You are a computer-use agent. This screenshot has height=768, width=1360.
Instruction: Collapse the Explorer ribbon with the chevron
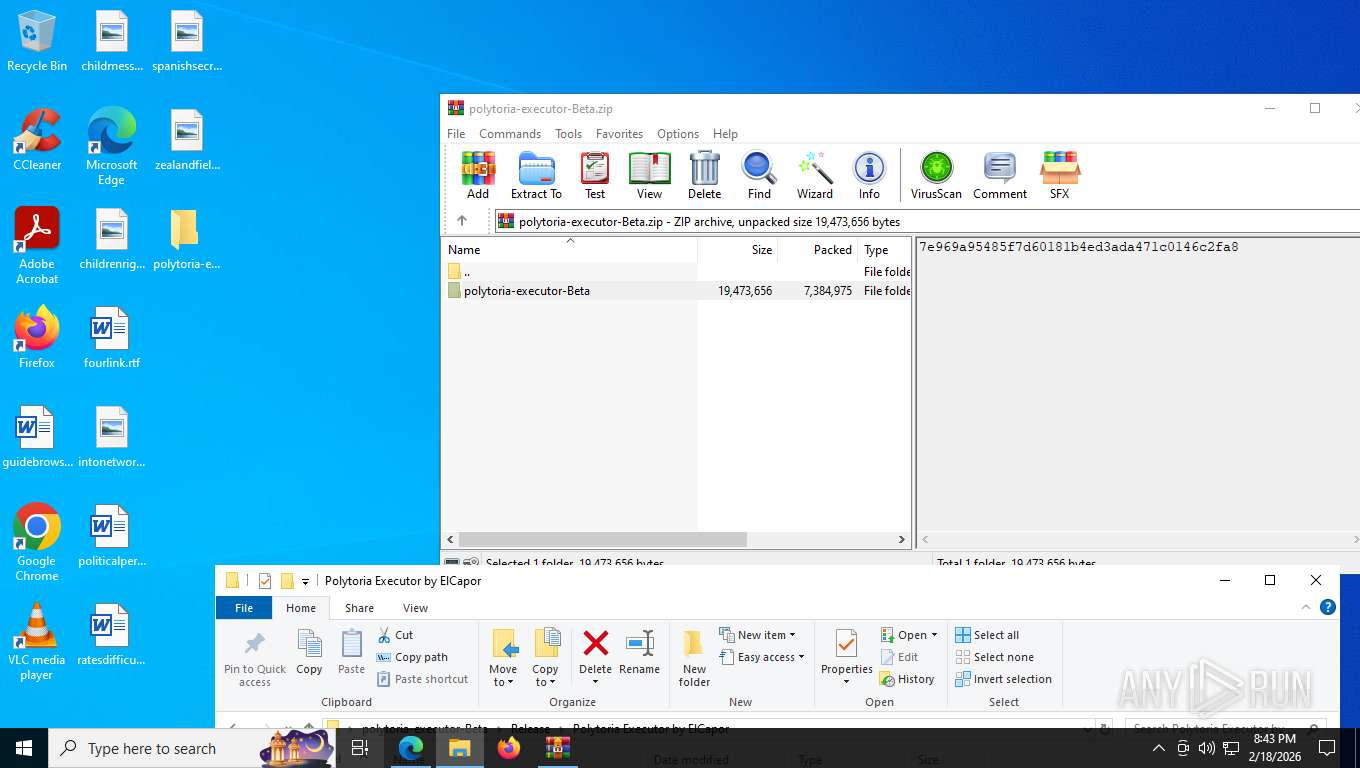1306,607
